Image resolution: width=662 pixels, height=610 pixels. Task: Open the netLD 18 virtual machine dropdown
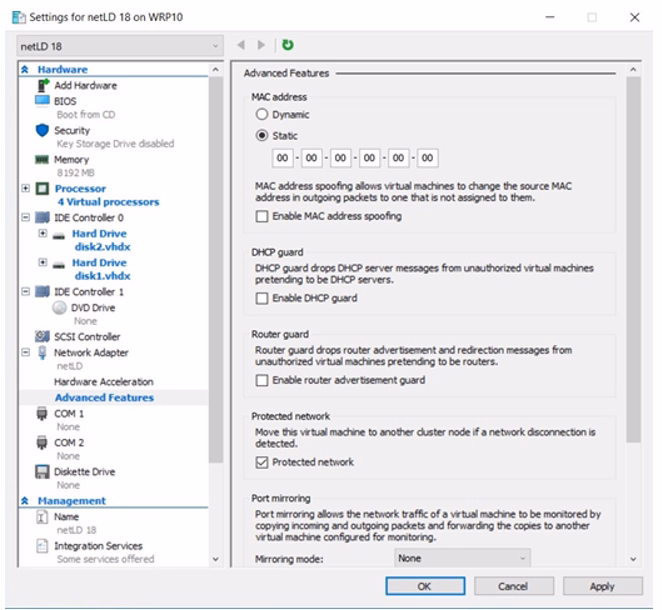coord(120,46)
